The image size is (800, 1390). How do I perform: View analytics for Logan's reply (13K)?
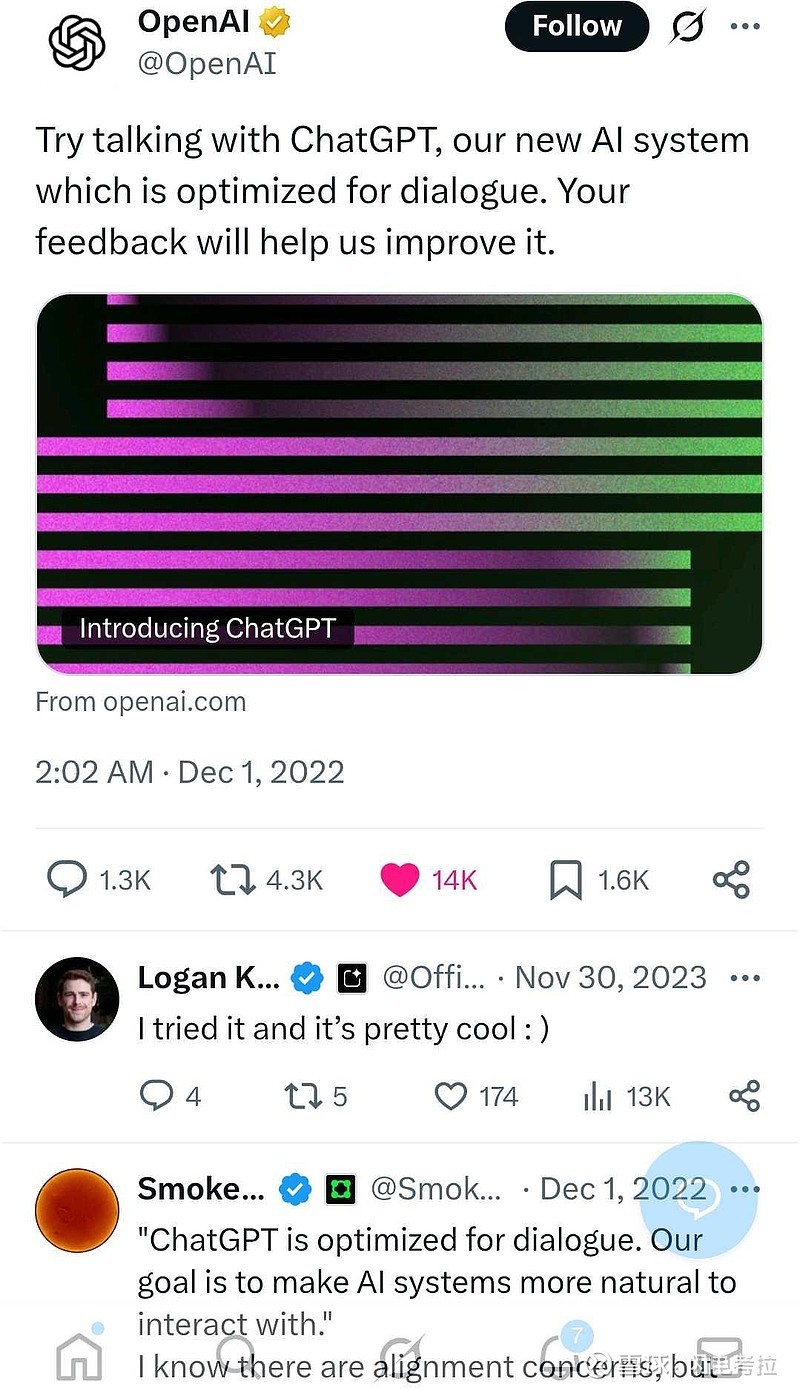[x=597, y=1096]
